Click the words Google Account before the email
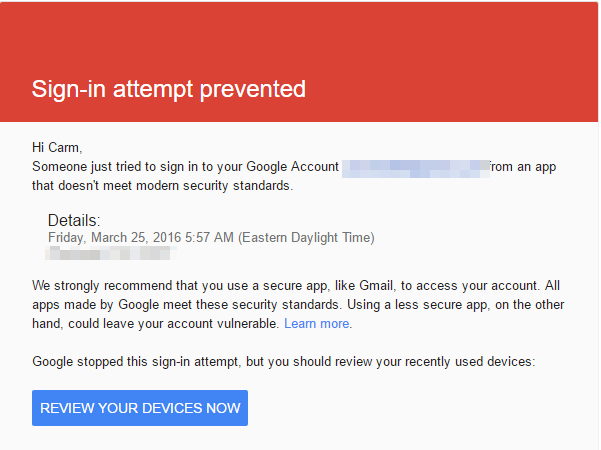The image size is (601, 450). (292, 167)
